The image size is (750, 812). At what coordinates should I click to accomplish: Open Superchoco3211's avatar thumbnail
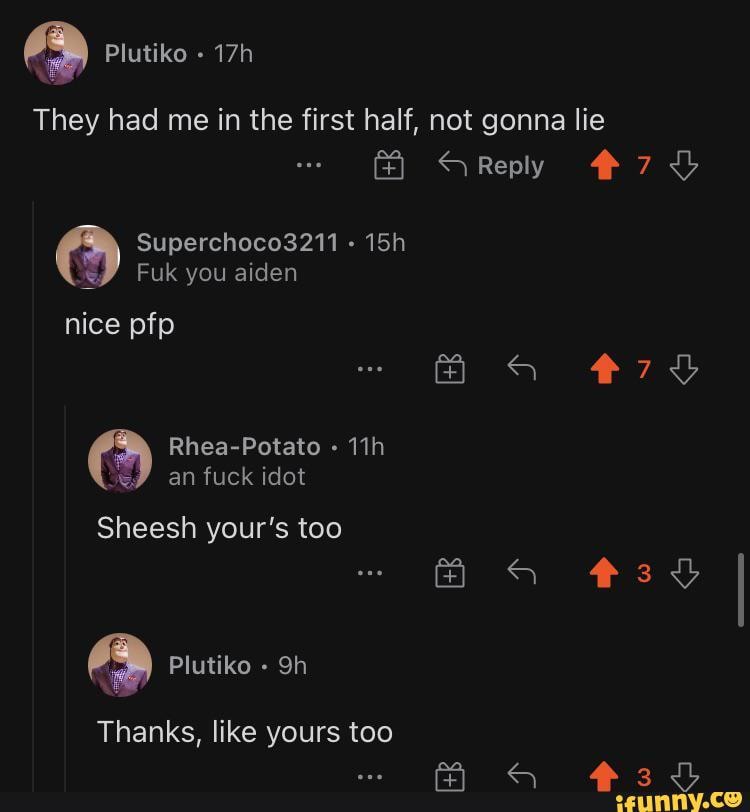click(x=88, y=257)
